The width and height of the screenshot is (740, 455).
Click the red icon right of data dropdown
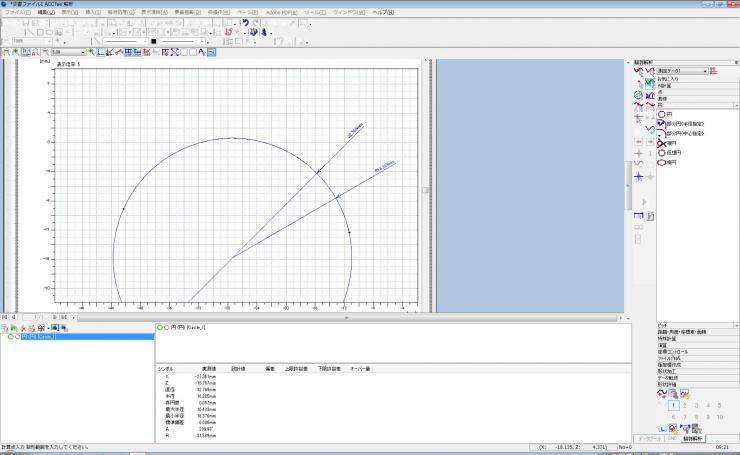click(714, 71)
